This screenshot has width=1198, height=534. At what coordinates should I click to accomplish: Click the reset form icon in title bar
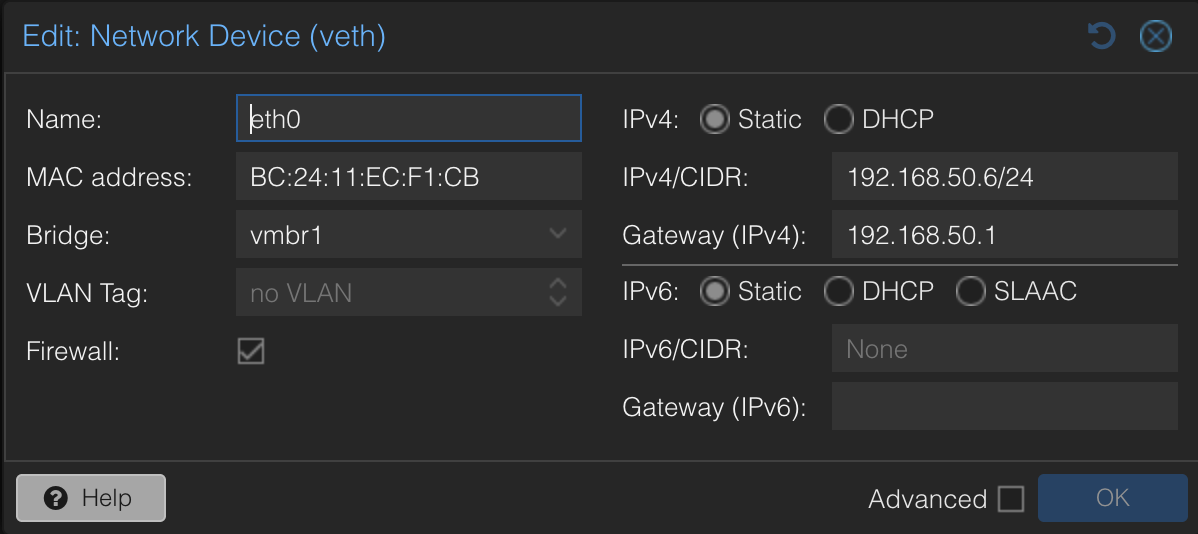pos(1101,37)
